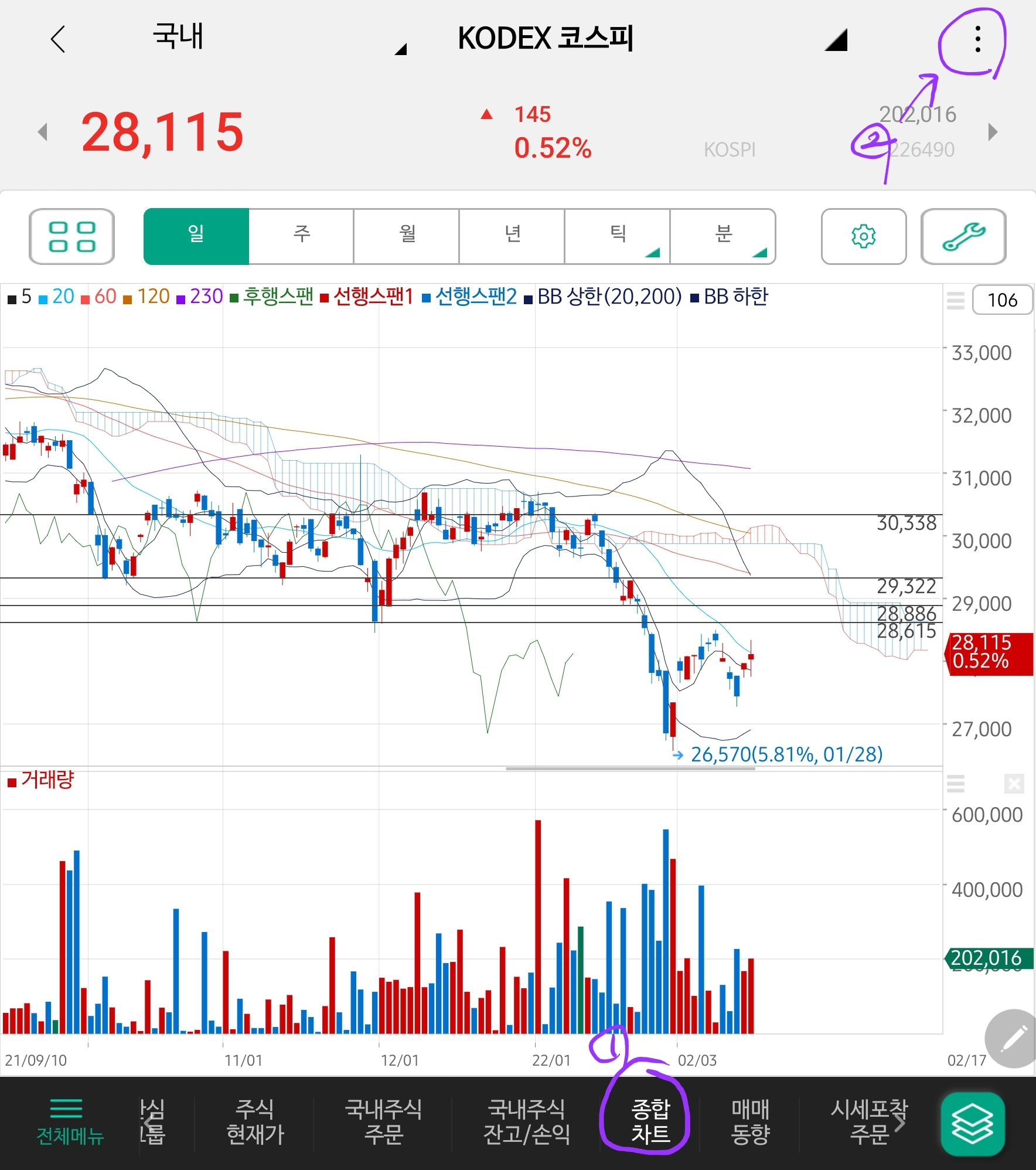Show previous price info with left arrow
This screenshot has width=1036, height=1170.
click(x=42, y=131)
